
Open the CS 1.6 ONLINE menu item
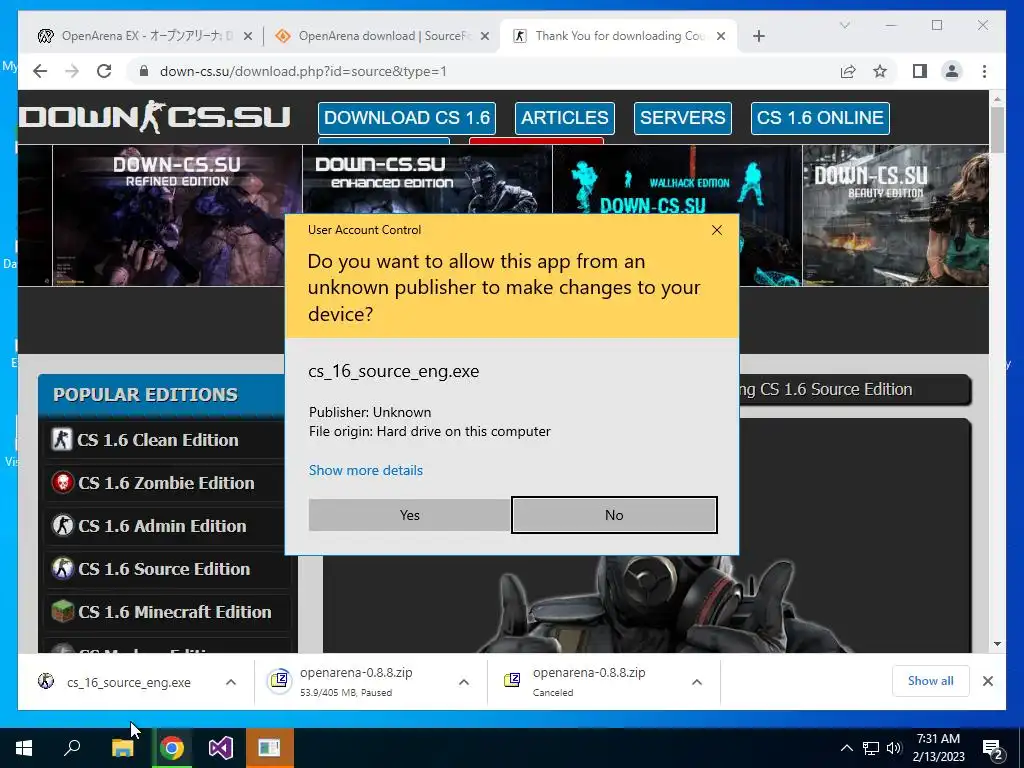[820, 118]
